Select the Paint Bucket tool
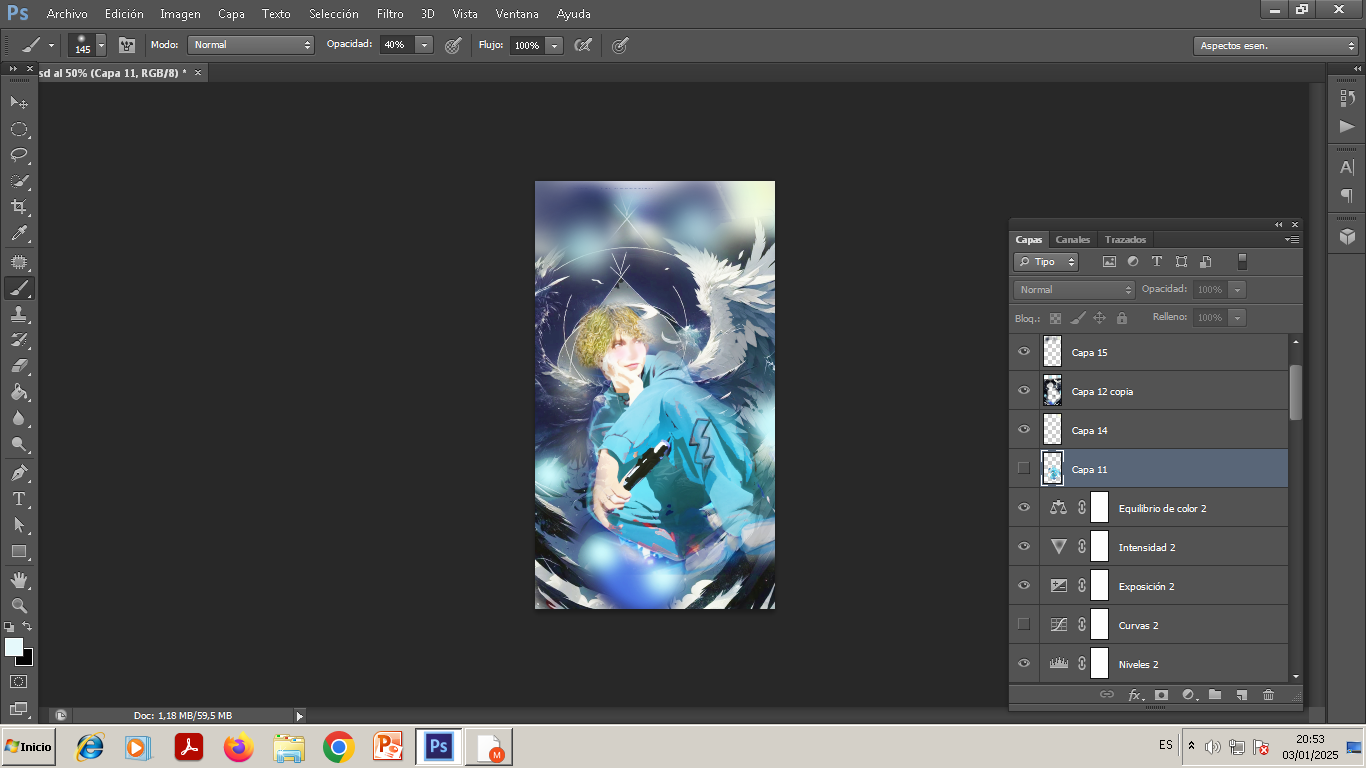This screenshot has height=768, width=1366. coord(19,392)
